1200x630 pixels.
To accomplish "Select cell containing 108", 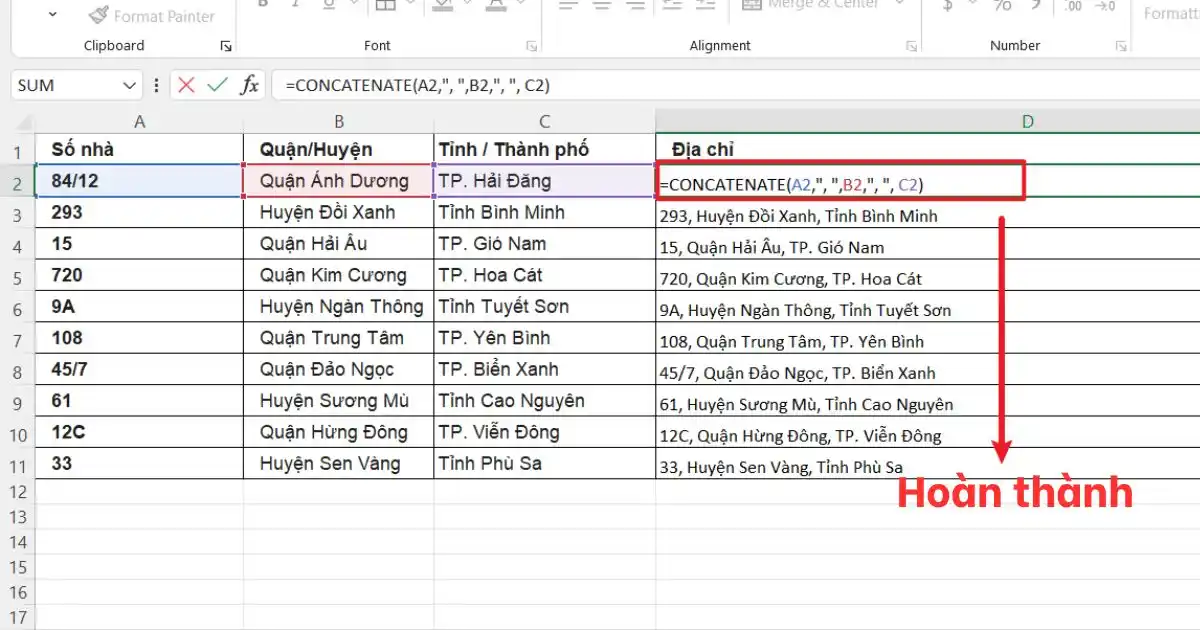I will pyautogui.click(x=139, y=338).
